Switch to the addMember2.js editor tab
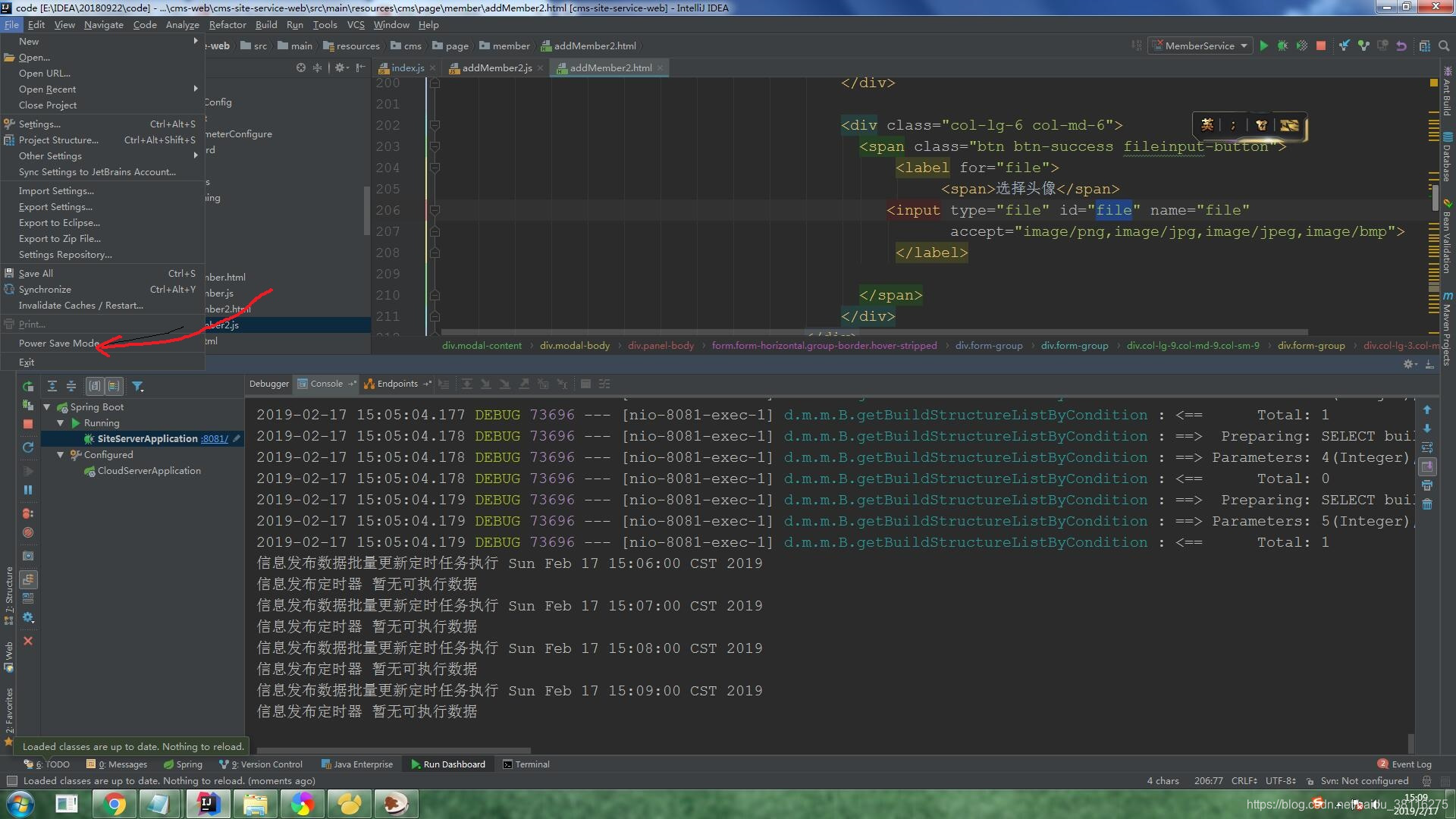 pyautogui.click(x=496, y=67)
